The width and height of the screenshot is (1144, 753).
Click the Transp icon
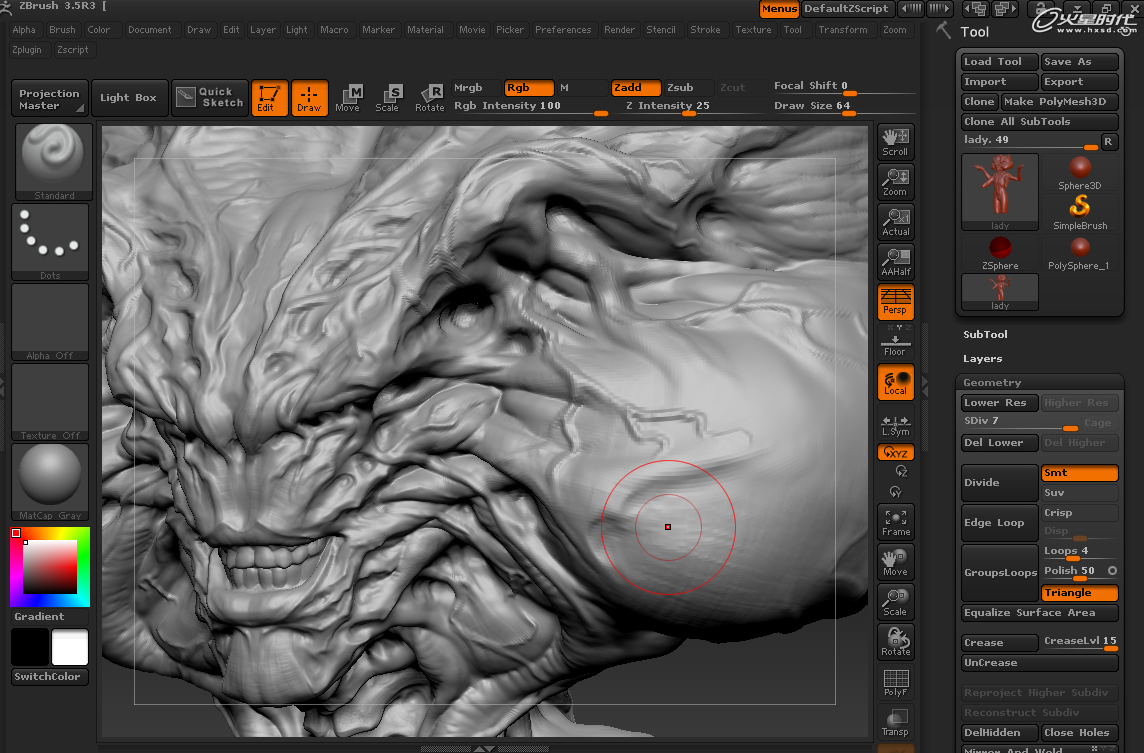point(895,722)
